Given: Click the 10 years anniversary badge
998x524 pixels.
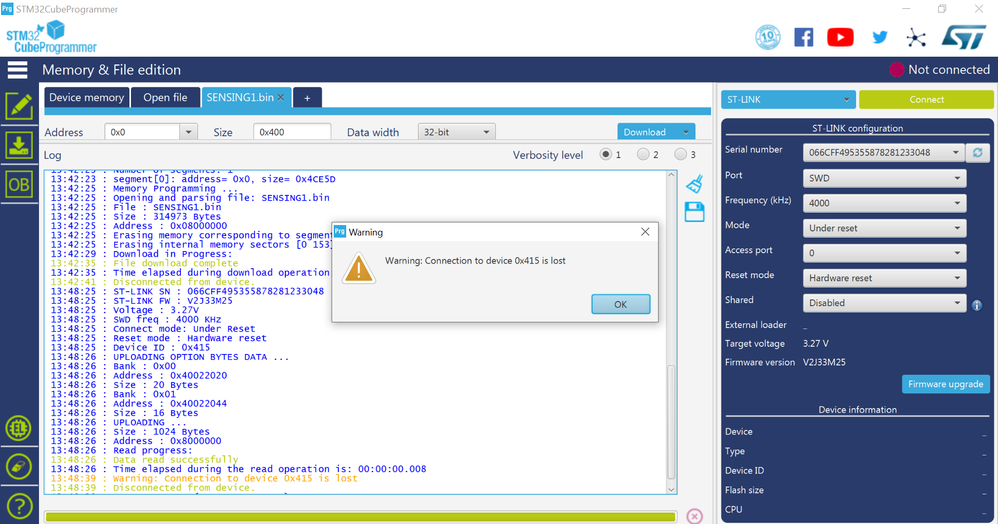Looking at the screenshot, I should [768, 38].
